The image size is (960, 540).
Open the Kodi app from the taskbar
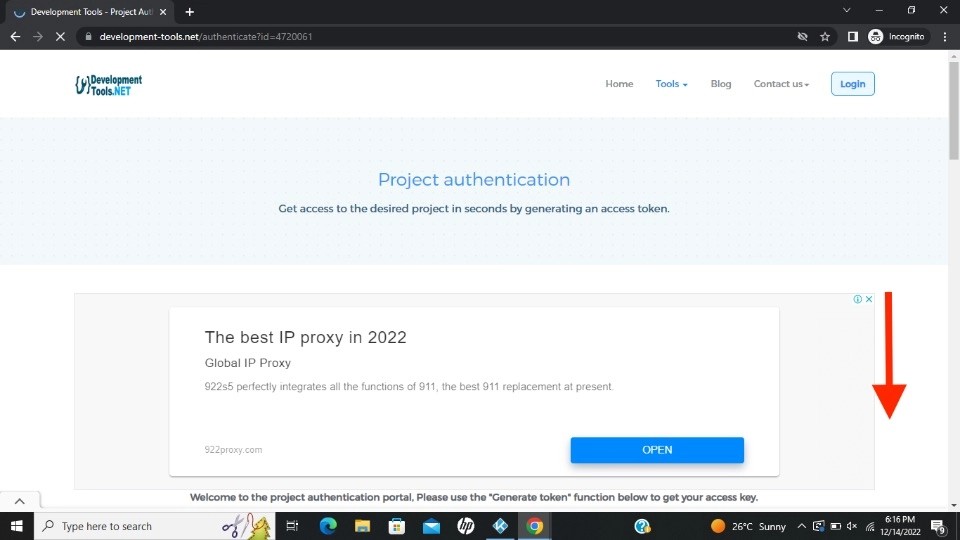[500, 526]
